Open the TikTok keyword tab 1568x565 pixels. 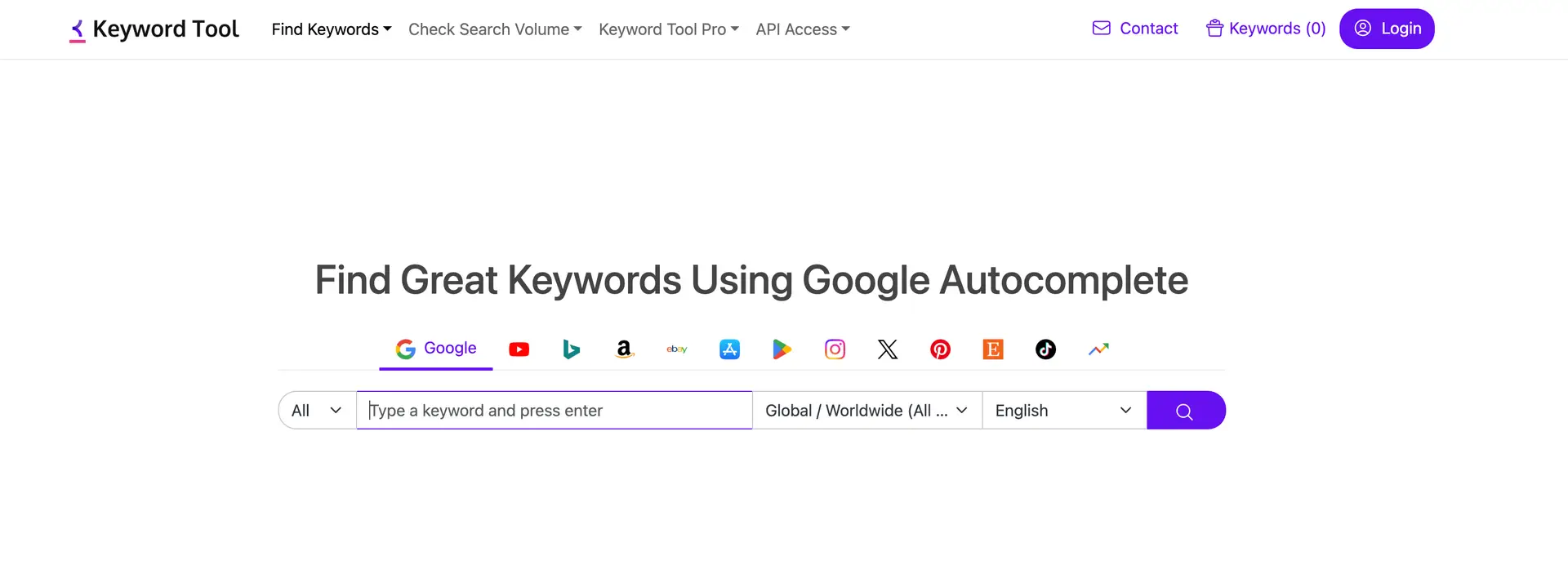[1045, 349]
